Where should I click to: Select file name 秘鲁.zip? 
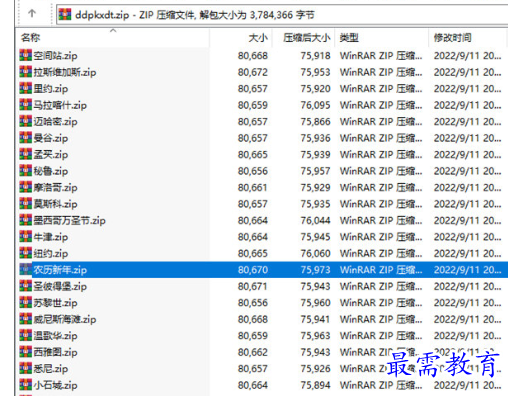point(51,171)
